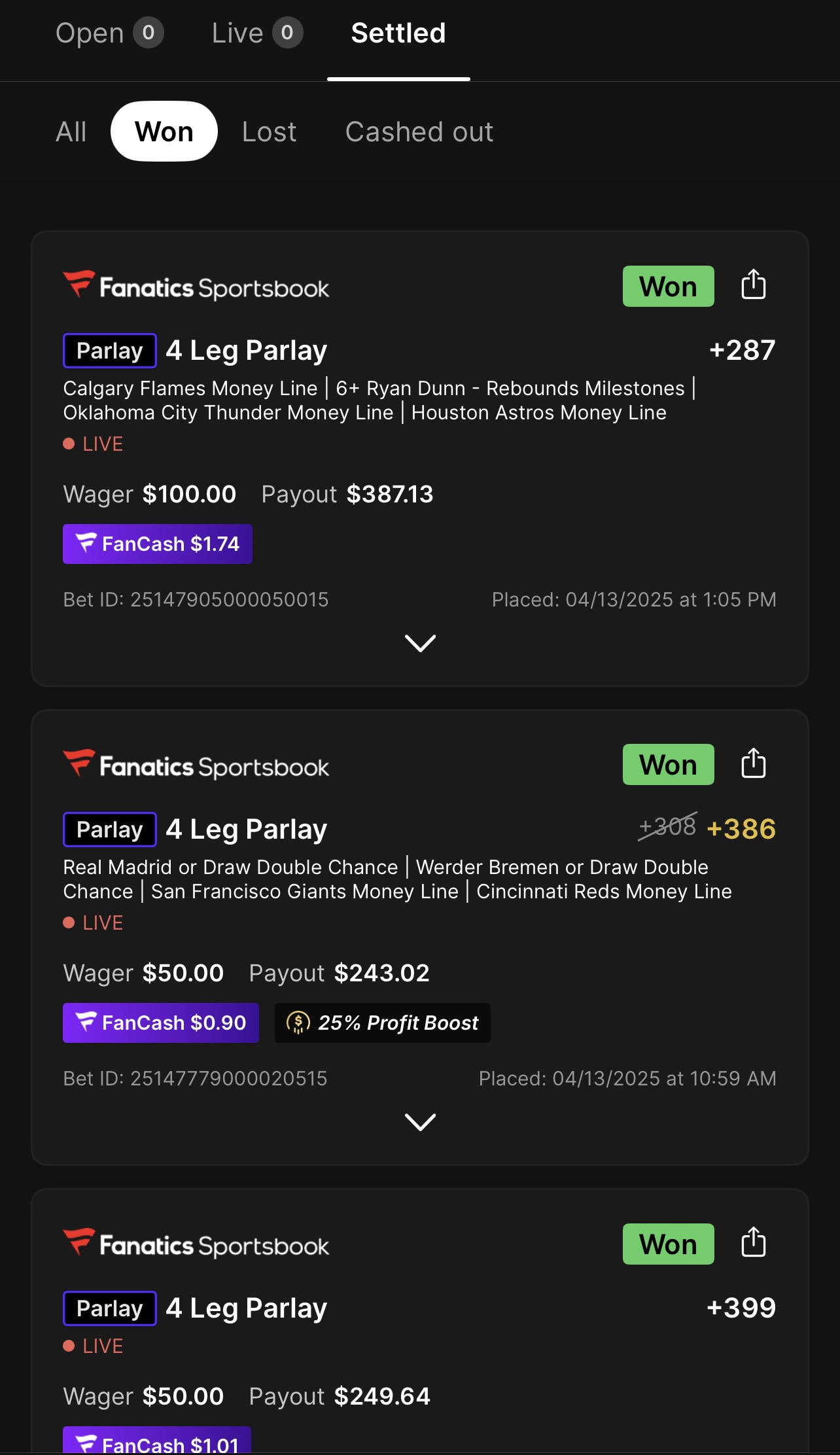Tap the 25% Profit Boost badge
This screenshot has height=1455, width=840.
tap(383, 1023)
